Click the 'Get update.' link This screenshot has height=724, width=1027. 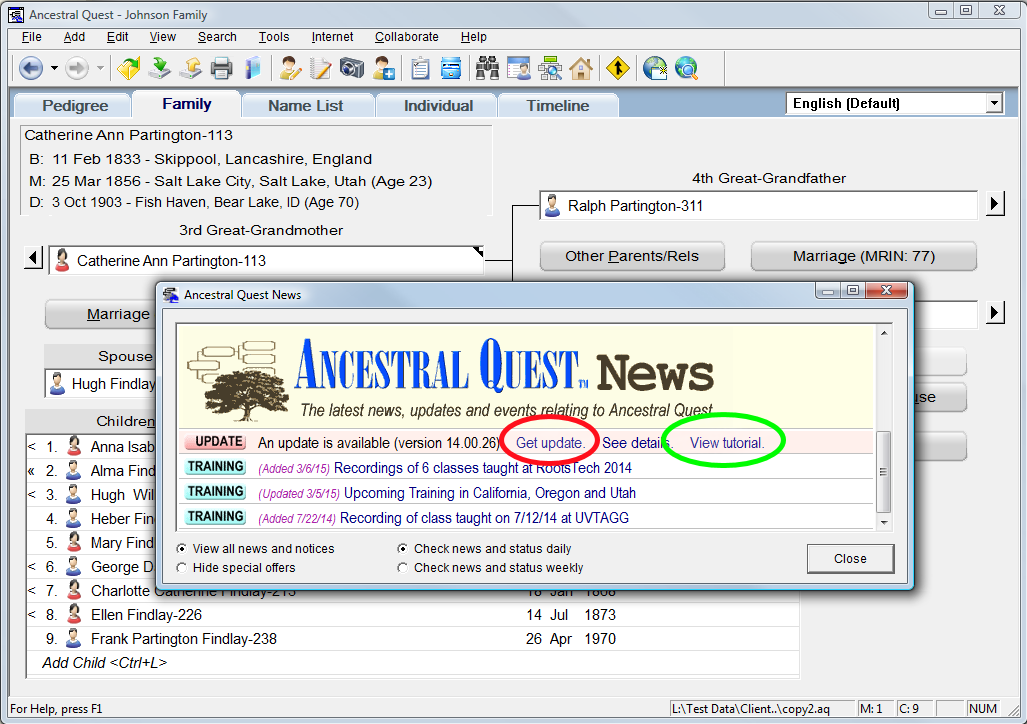pos(550,443)
